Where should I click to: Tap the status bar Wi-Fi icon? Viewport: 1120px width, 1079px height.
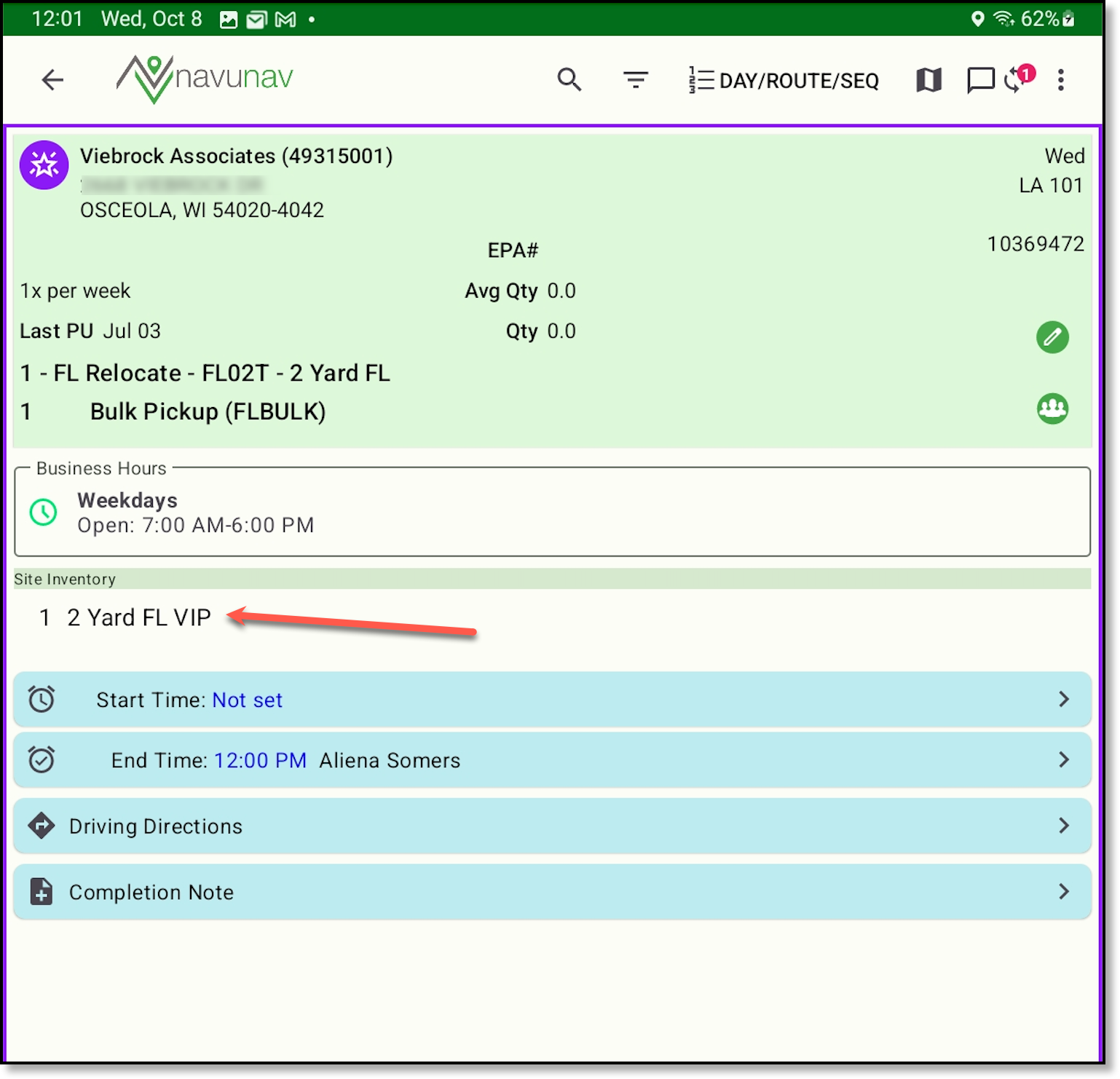click(x=1004, y=19)
